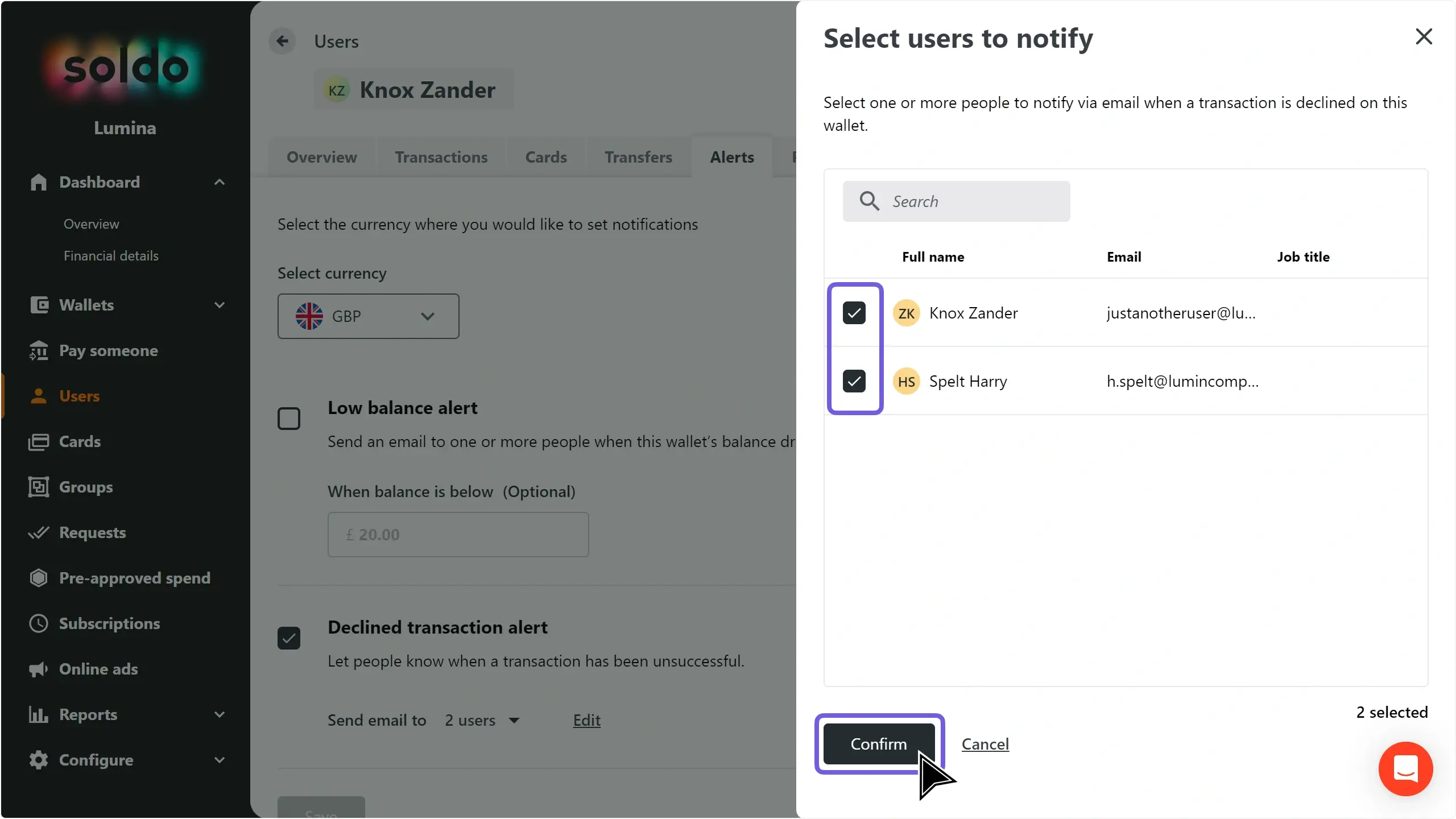Viewport: 1456px width, 819px height.
Task: Open Dashboard Overview submenu item
Action: 92,224
